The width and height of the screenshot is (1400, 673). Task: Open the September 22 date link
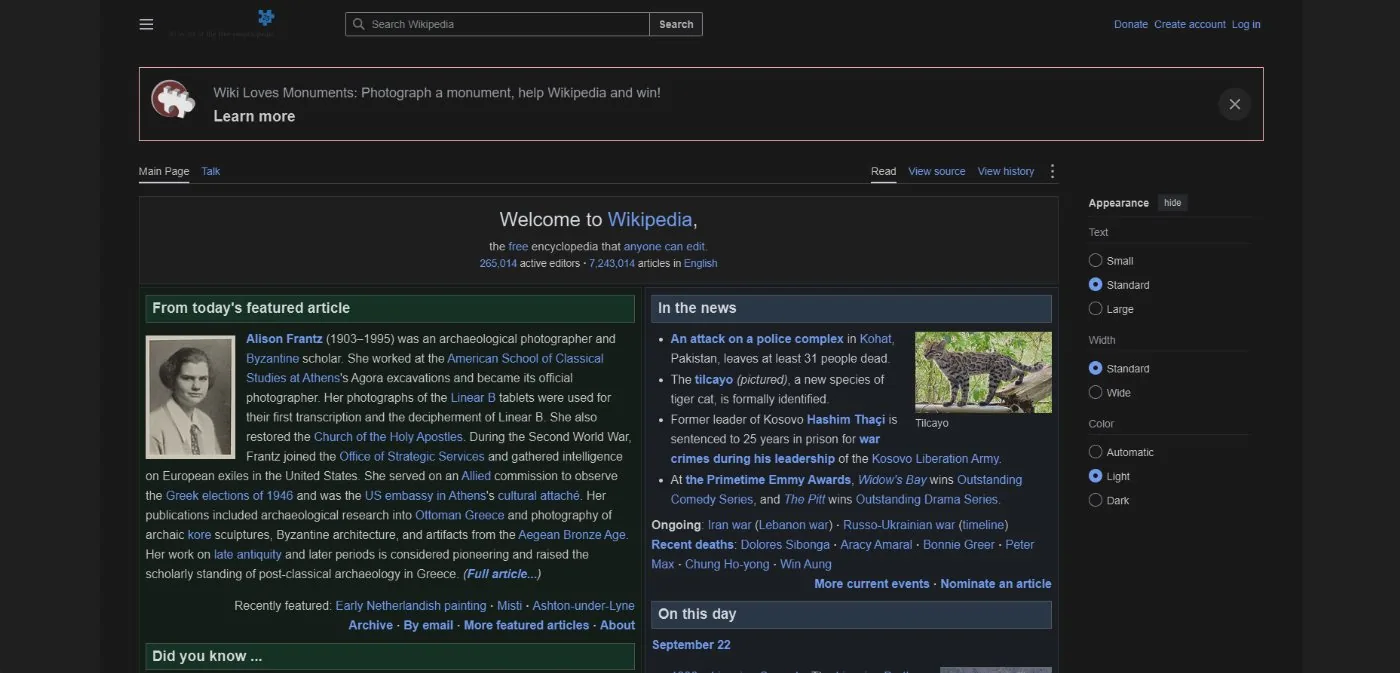click(x=691, y=645)
